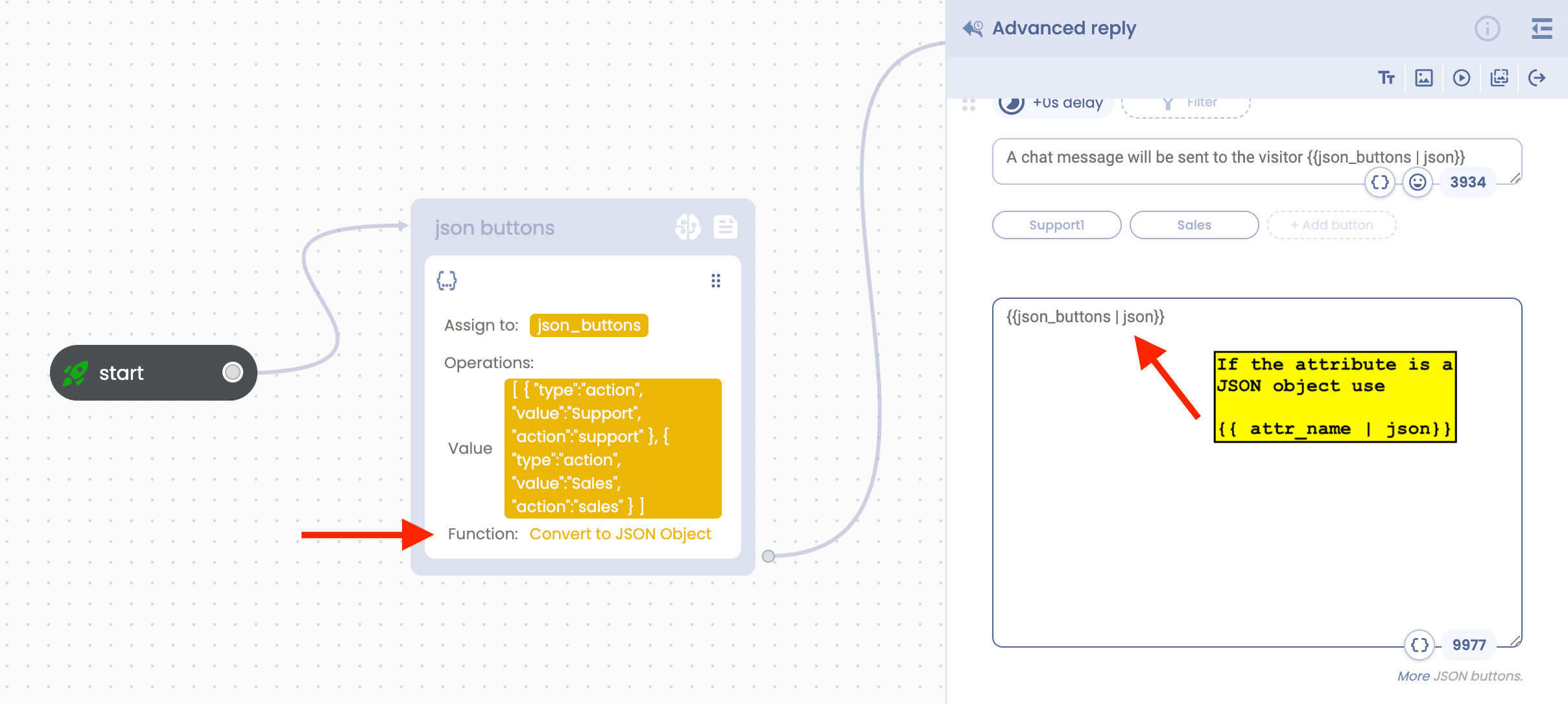
Task: Select the start node
Action: tap(153, 373)
